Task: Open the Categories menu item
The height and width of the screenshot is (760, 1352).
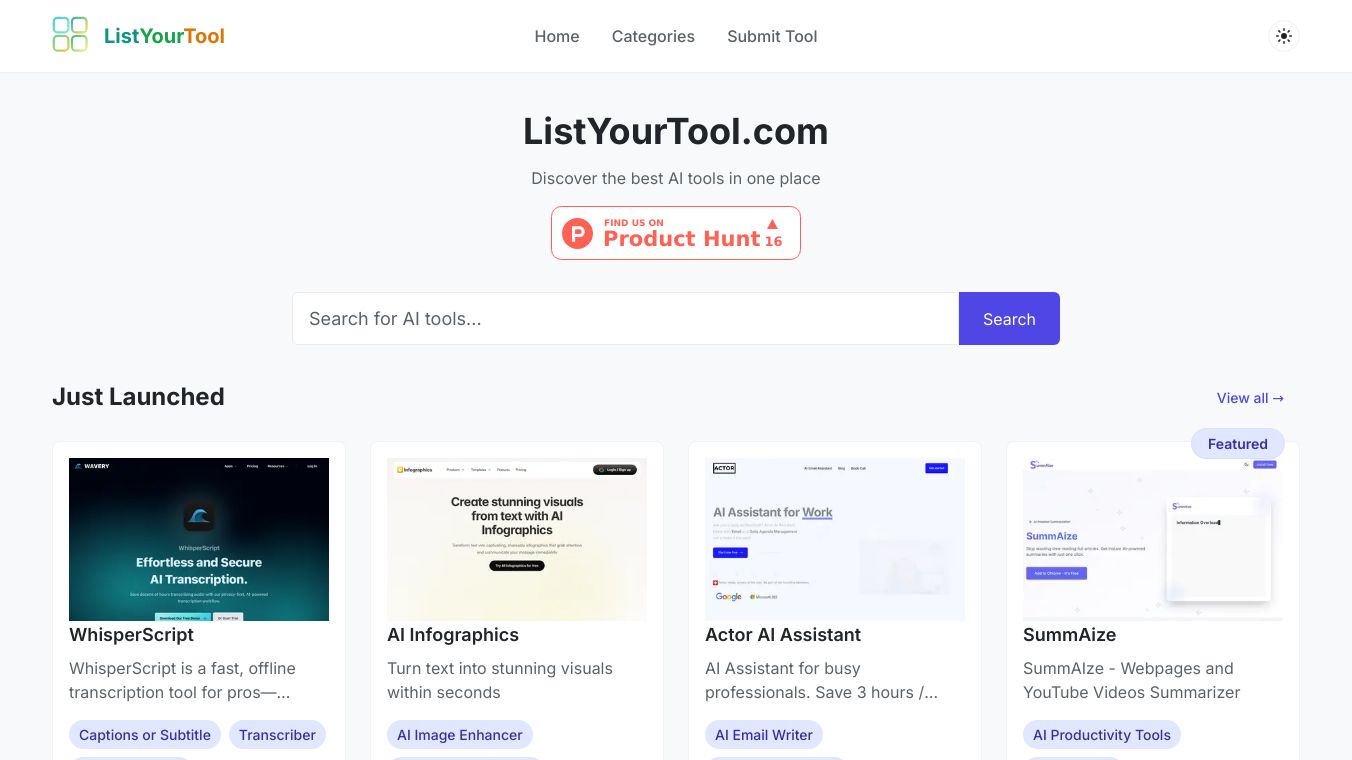Action: 653,36
